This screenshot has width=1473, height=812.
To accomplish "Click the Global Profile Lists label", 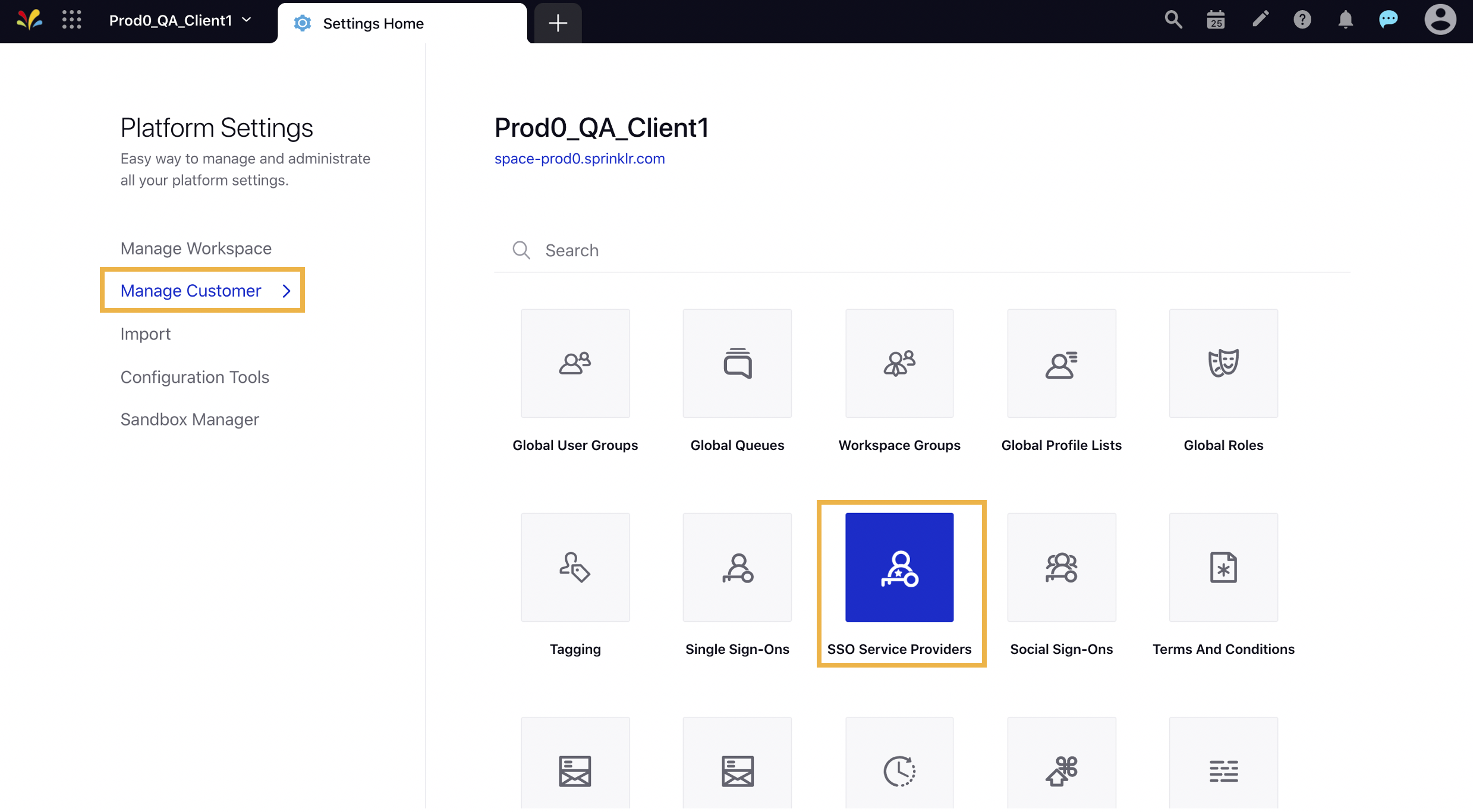I will tap(1061, 445).
